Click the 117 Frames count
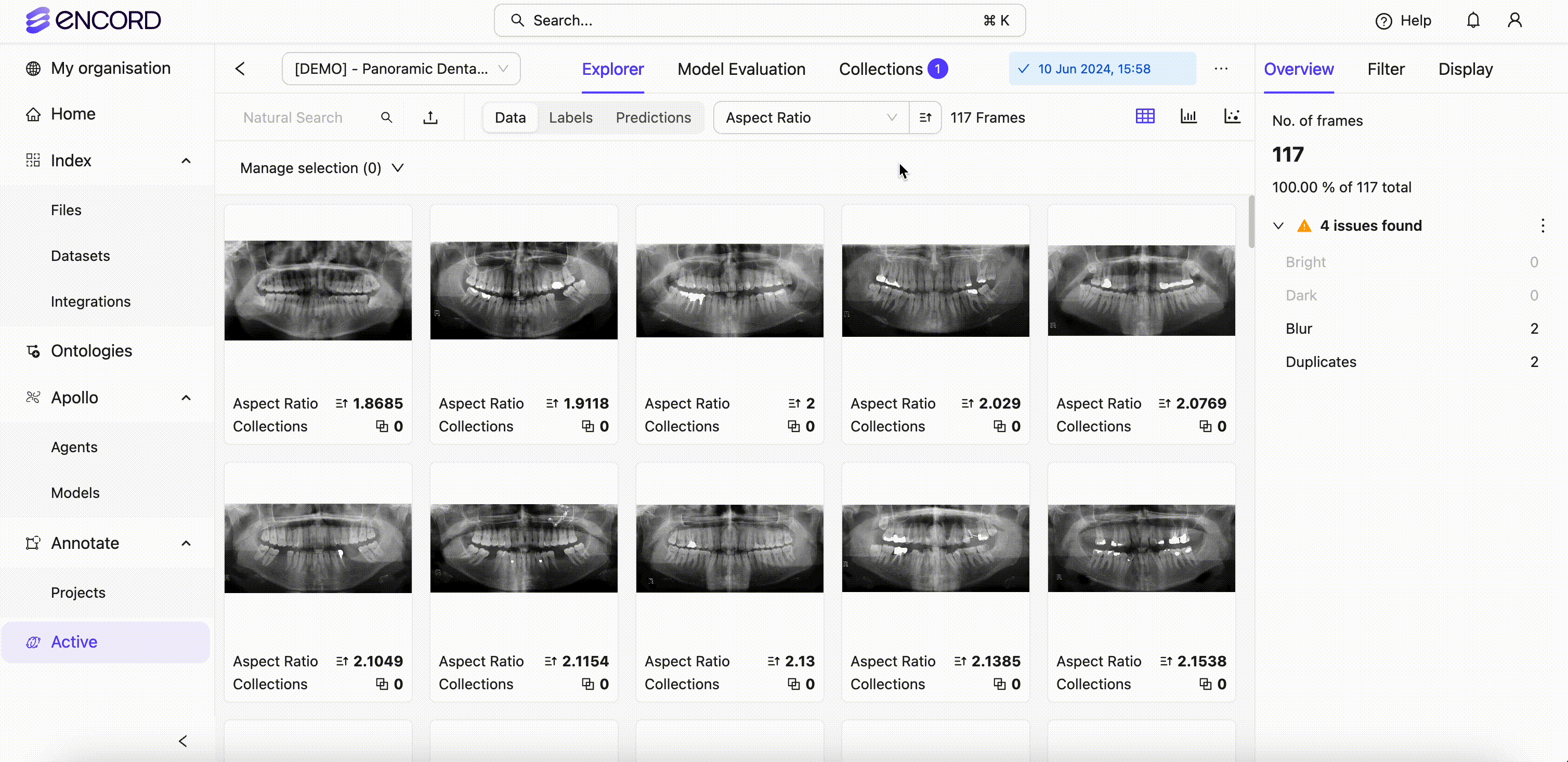Screen dimensions: 1568x762 coord(987,117)
